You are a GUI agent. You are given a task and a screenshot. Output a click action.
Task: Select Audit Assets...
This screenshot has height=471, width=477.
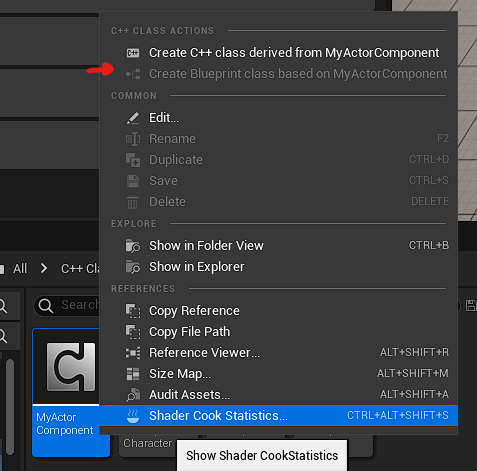279,395
